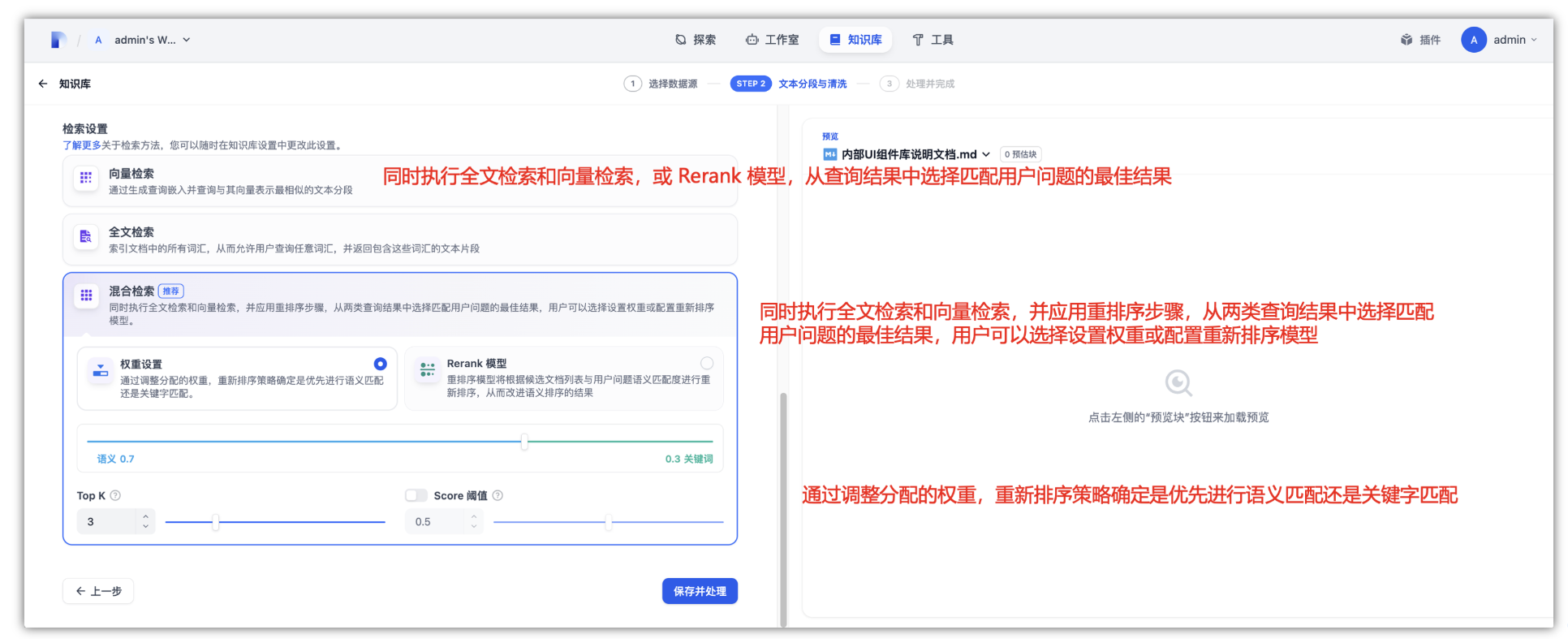Click the STEP 2 badge

tap(751, 84)
